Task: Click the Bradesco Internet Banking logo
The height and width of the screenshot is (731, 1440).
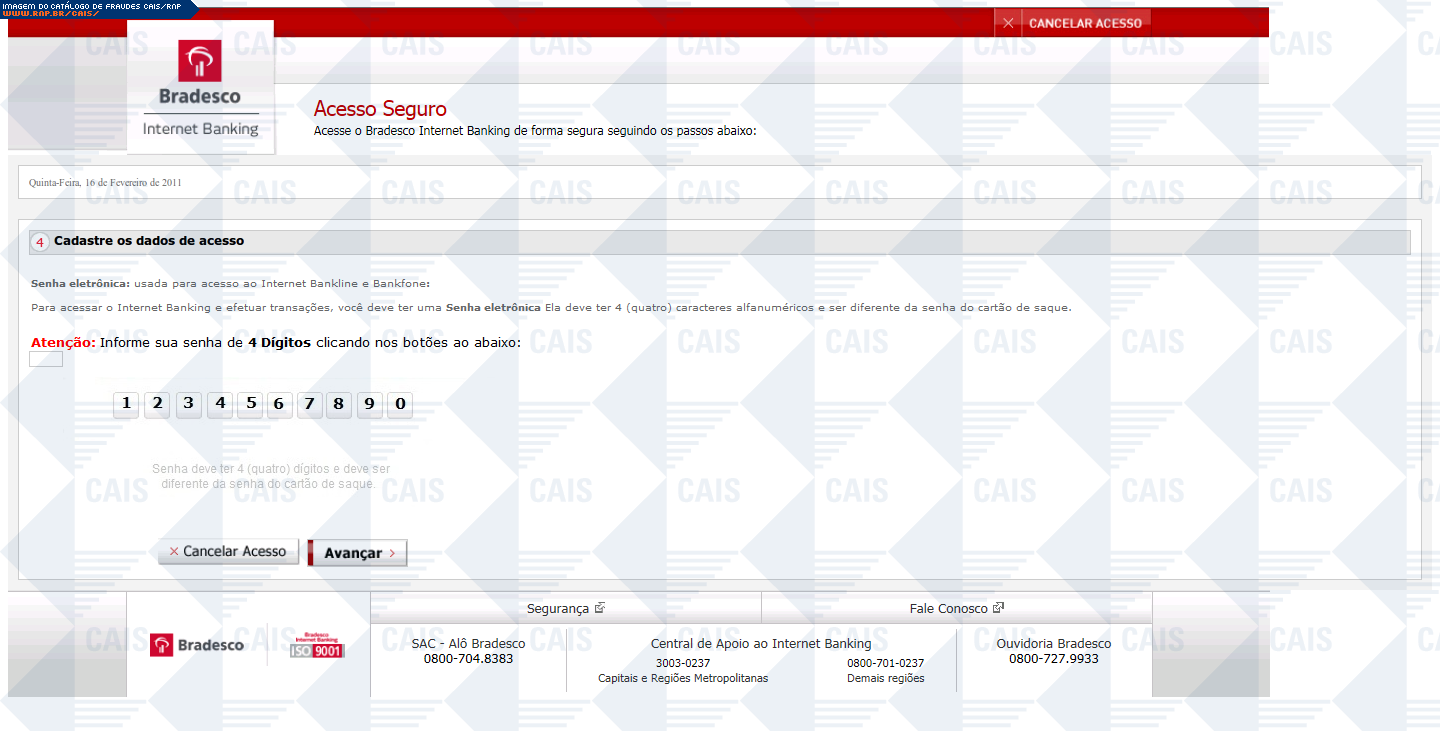Action: (x=200, y=88)
